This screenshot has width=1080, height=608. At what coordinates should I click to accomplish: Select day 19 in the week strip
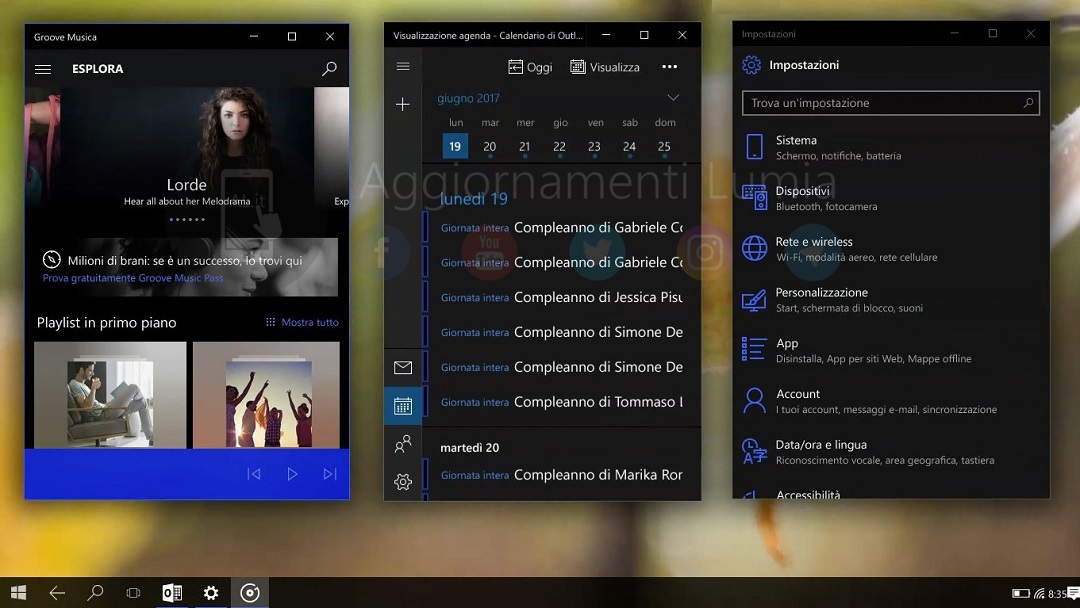455,146
